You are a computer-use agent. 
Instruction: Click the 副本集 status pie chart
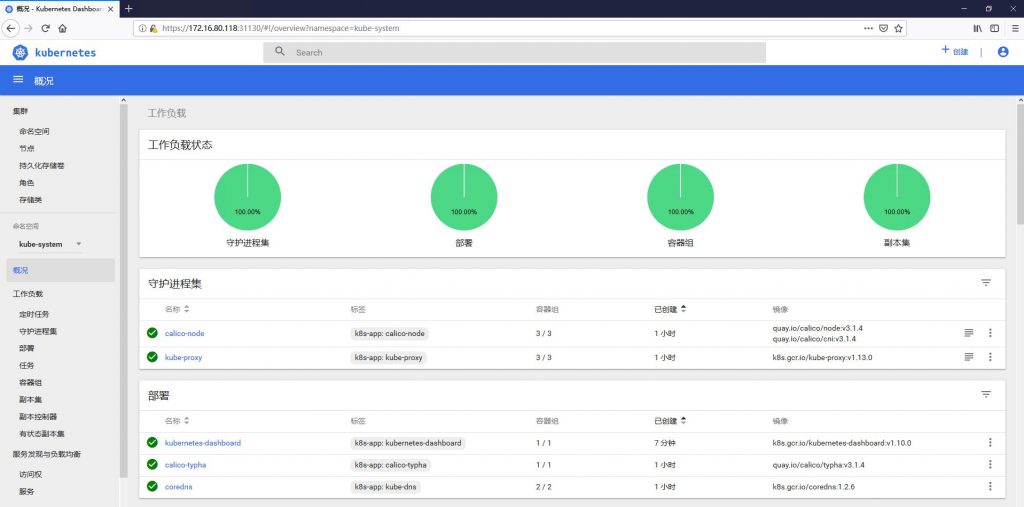pyautogui.click(x=897, y=197)
